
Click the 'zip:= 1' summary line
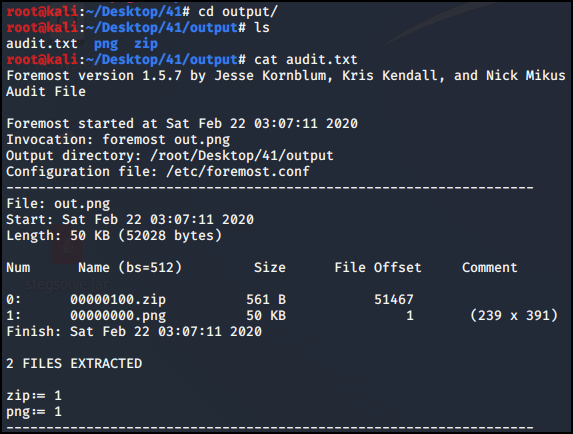pos(34,396)
